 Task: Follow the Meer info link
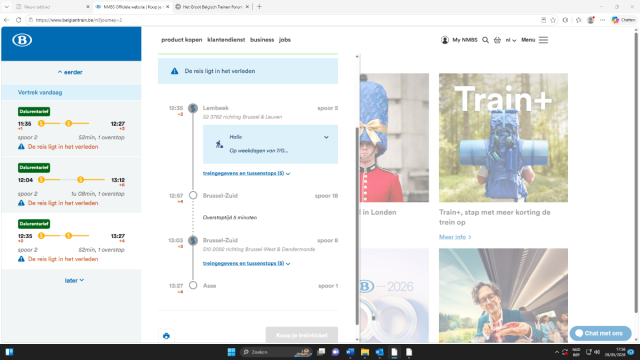coord(455,237)
